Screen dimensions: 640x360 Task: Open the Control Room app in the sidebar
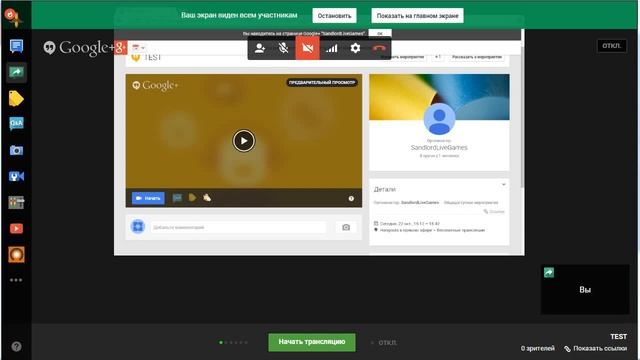pyautogui.click(x=16, y=202)
